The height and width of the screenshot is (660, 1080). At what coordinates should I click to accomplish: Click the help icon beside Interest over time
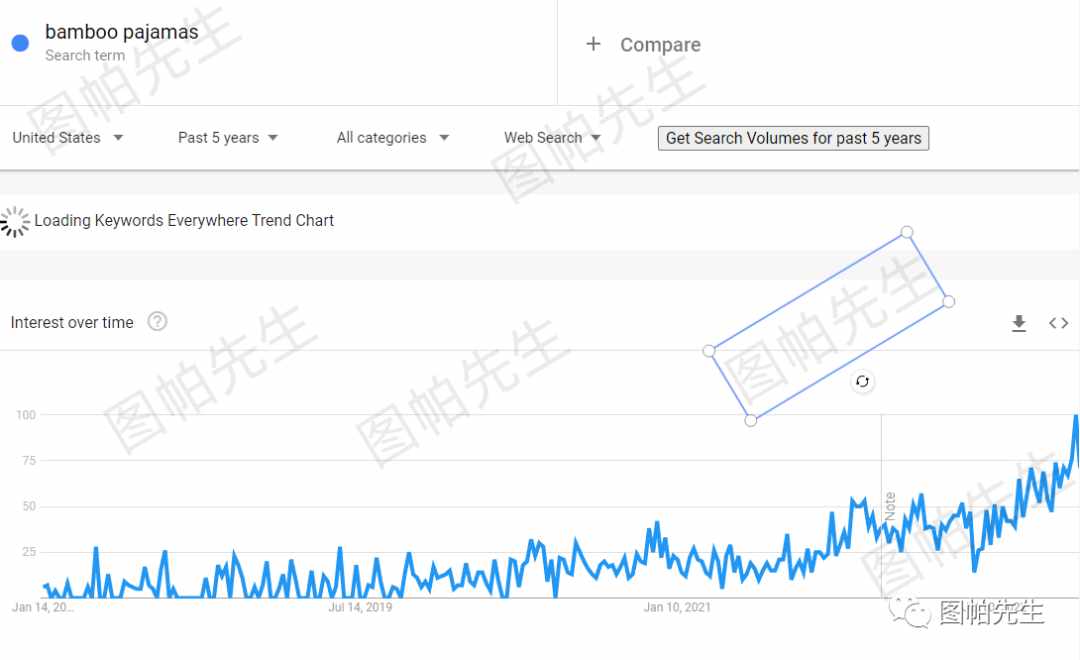[x=157, y=322]
